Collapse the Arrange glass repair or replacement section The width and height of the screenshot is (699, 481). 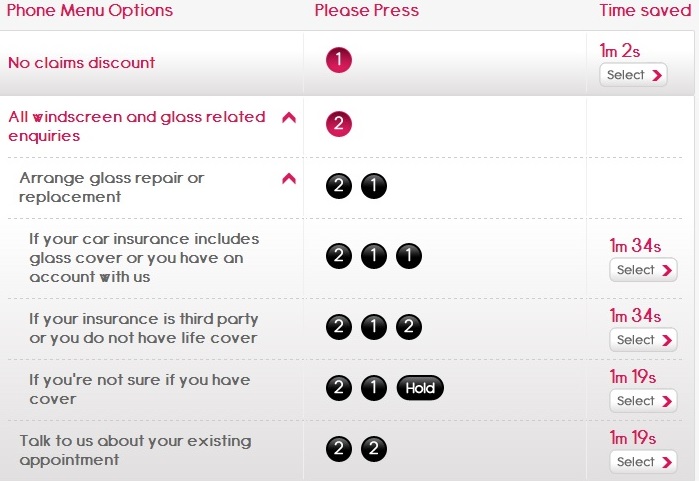pyautogui.click(x=289, y=179)
